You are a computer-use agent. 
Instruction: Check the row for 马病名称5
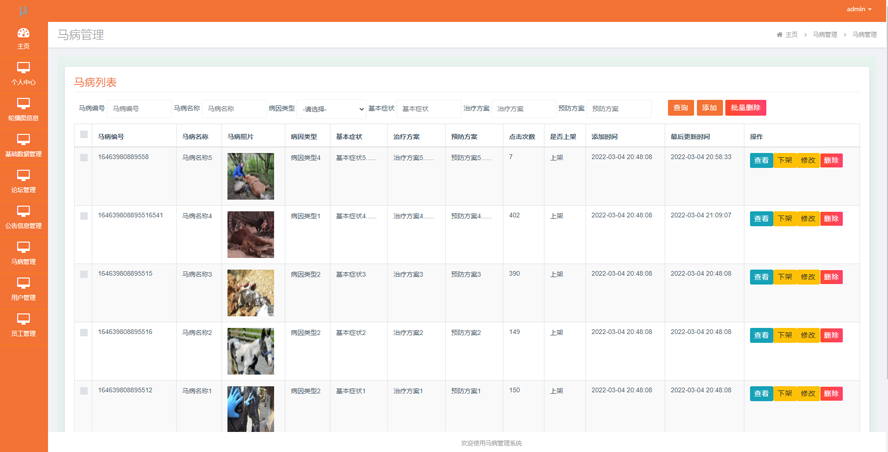click(84, 158)
